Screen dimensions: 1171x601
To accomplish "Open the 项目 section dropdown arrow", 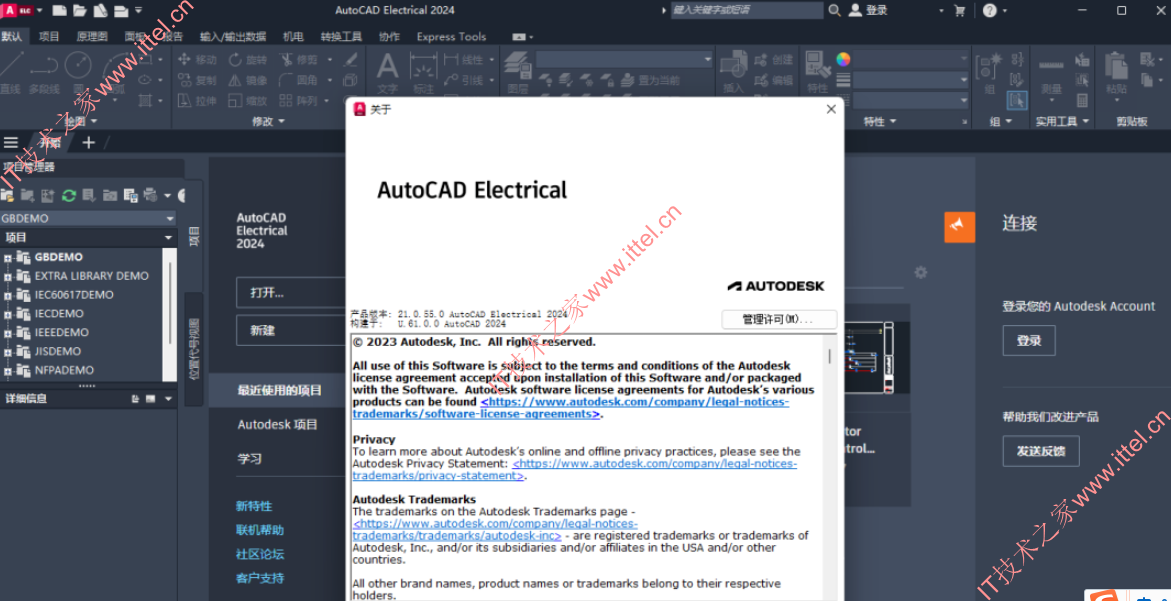I will tap(170, 237).
